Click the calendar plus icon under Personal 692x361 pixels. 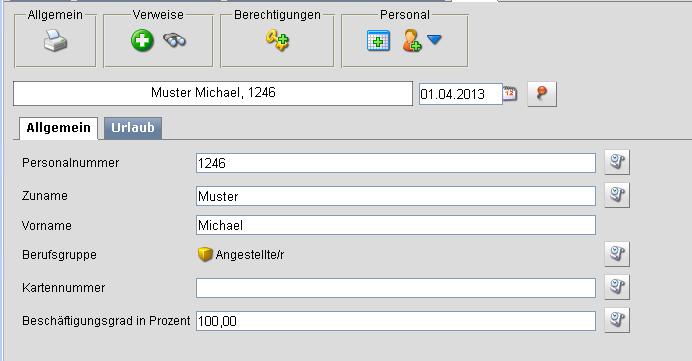point(378,41)
